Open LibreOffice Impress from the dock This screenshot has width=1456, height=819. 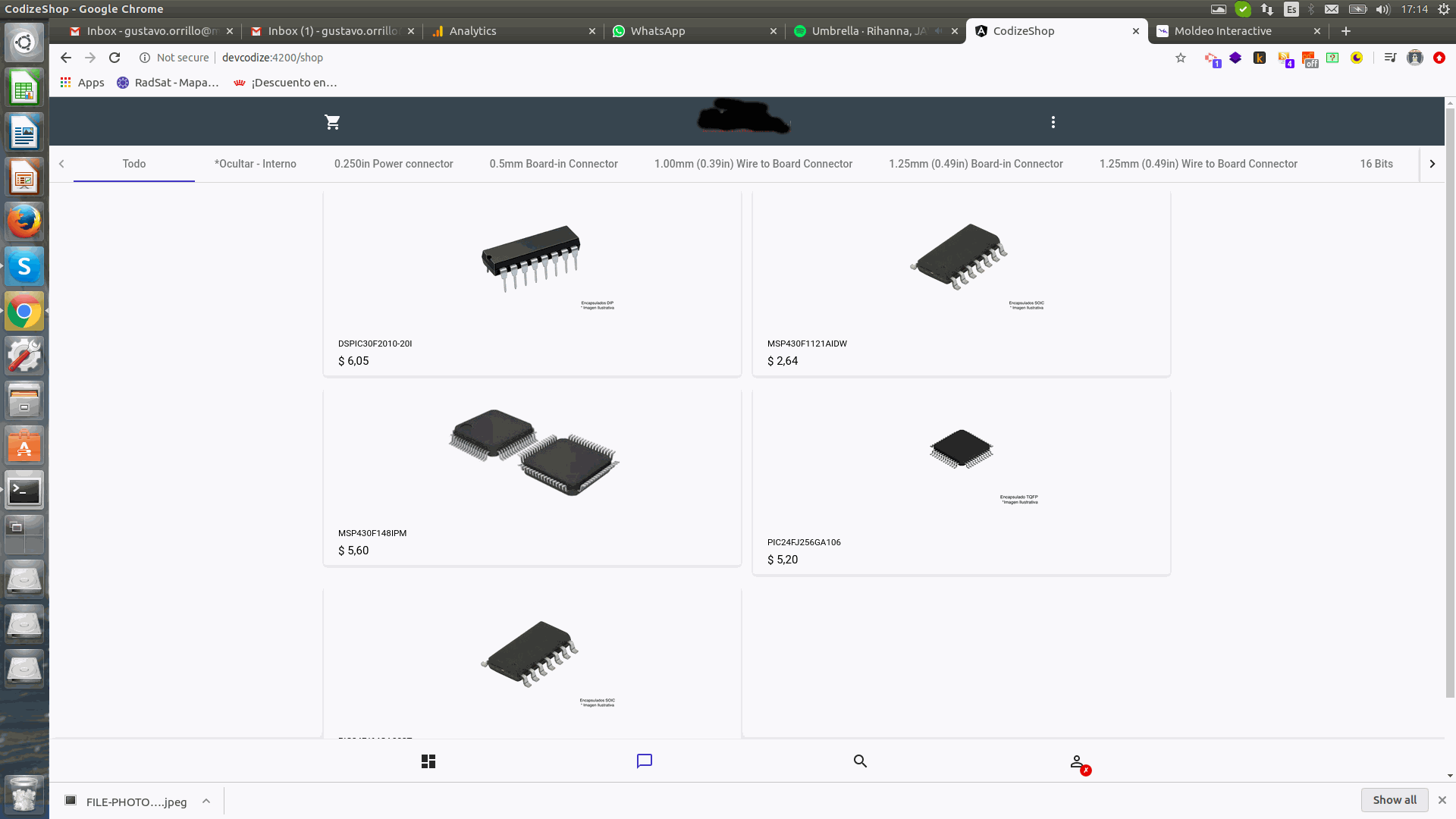[24, 177]
